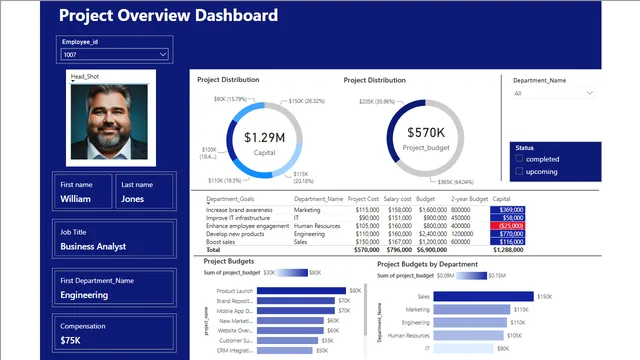Click the Project Overview Dashboard title

click(x=169, y=15)
